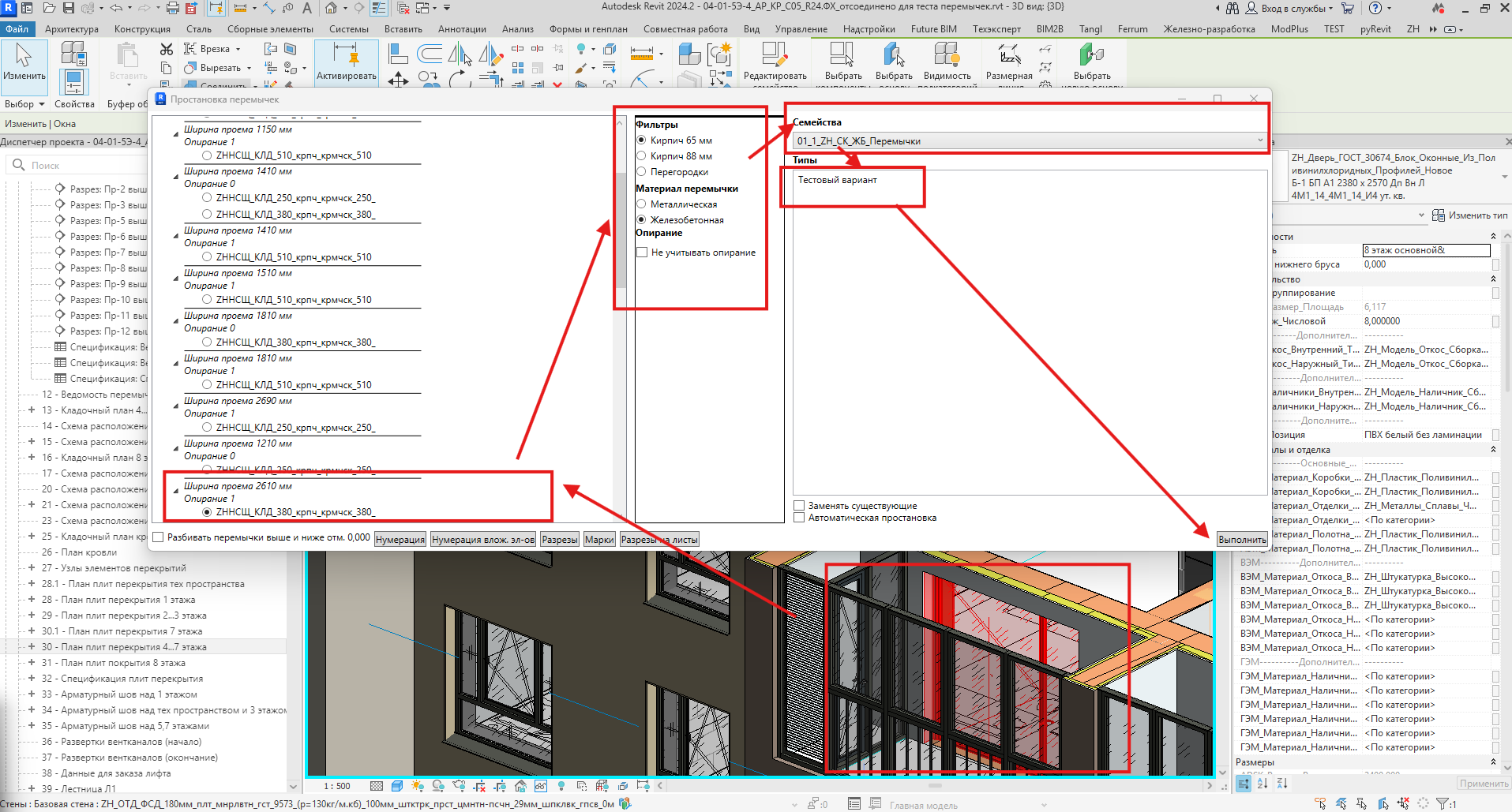Viewport: 1512px width, 812px height.
Task: Click the Разрезы button
Action: (x=560, y=540)
